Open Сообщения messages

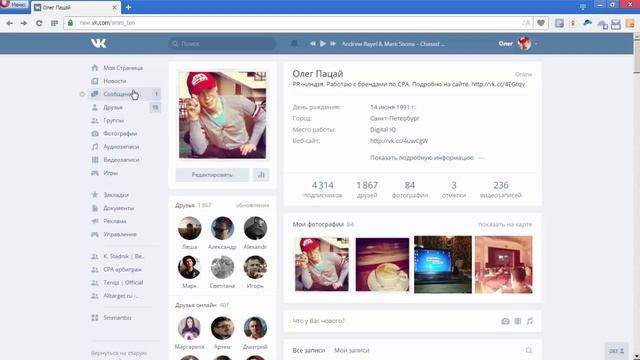pyautogui.click(x=124, y=94)
